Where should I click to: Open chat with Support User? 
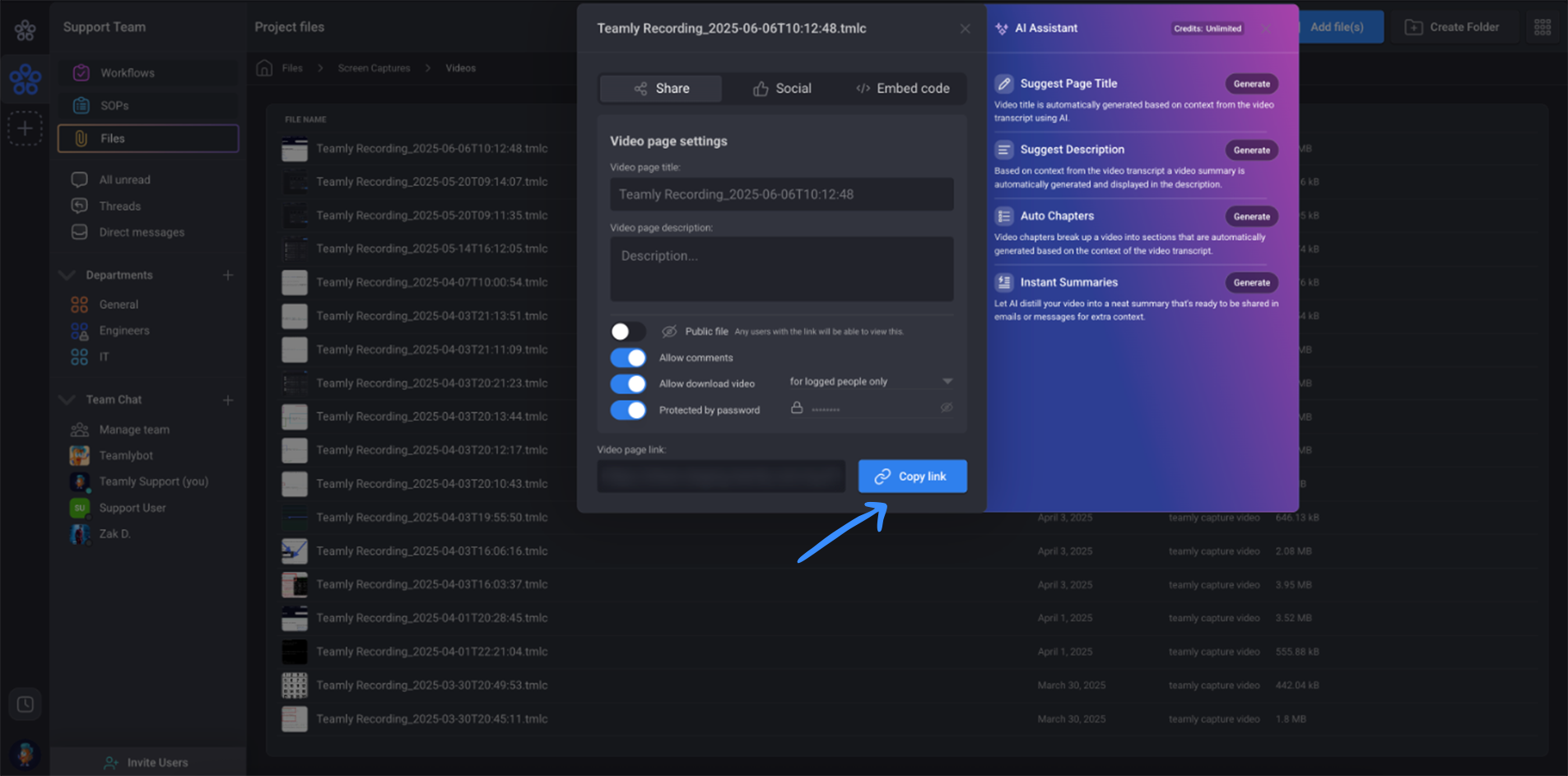(x=133, y=508)
